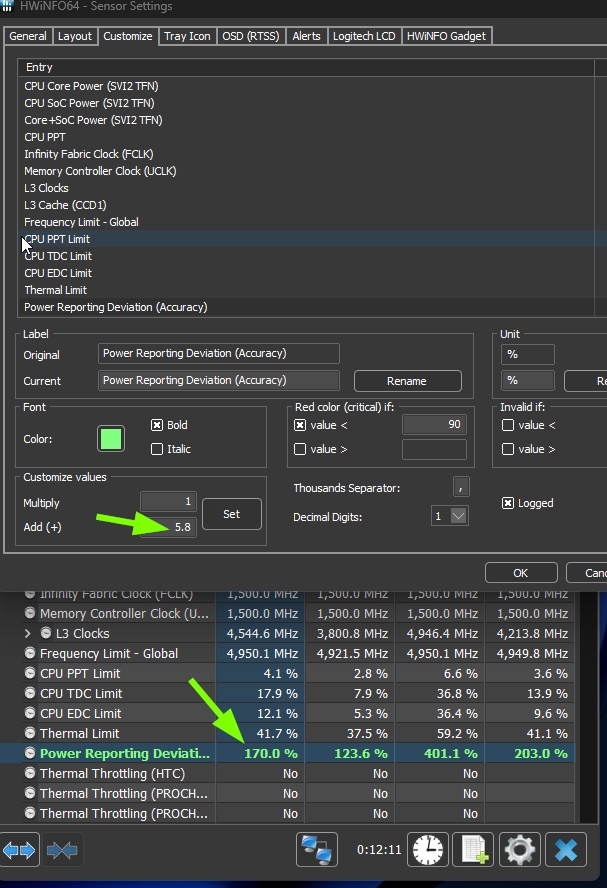Viewport: 607px width, 888px height.
Task: Select L3 Cache (CCD1) entry
Action: (x=65, y=205)
